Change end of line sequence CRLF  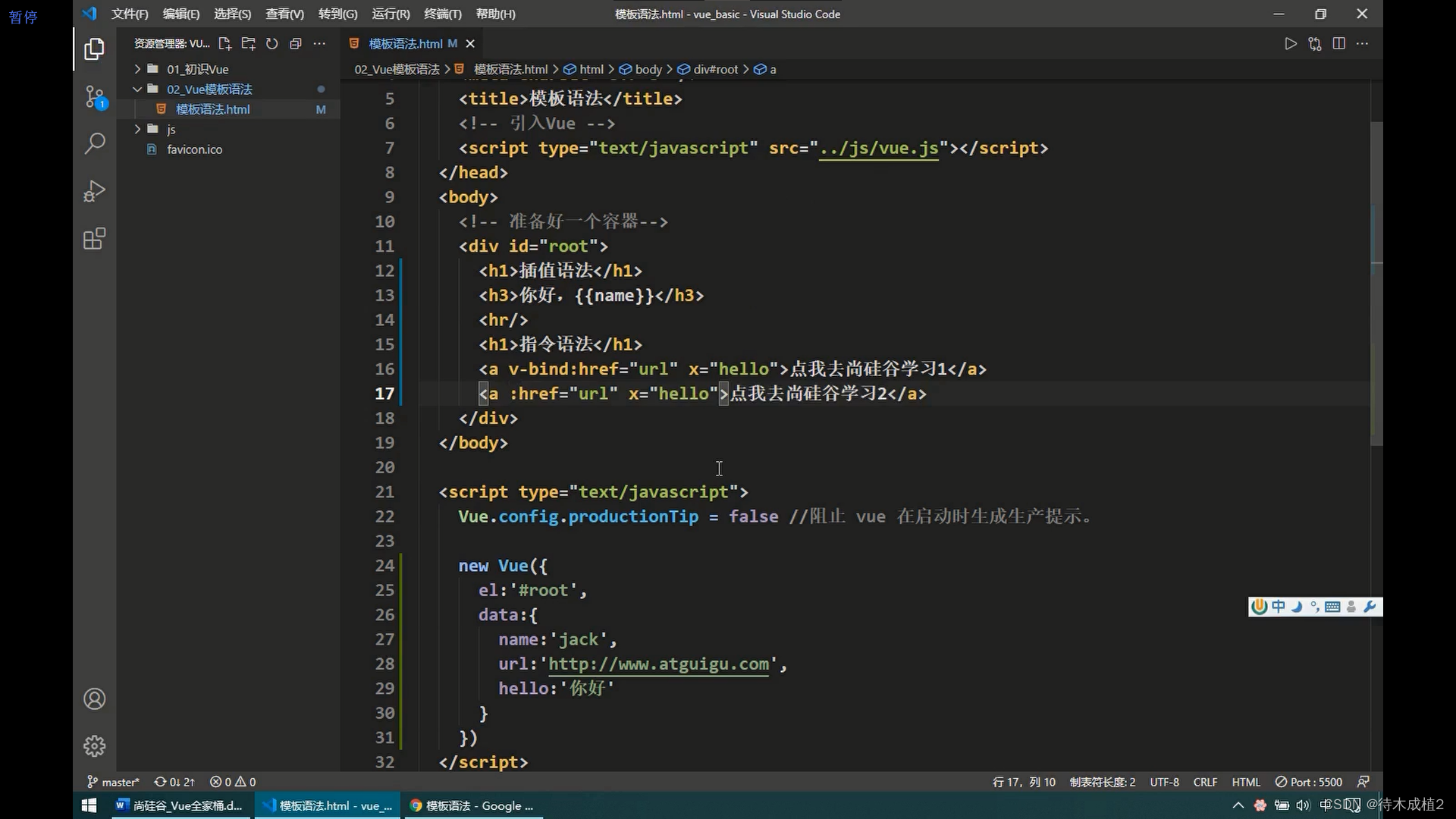point(1205,782)
